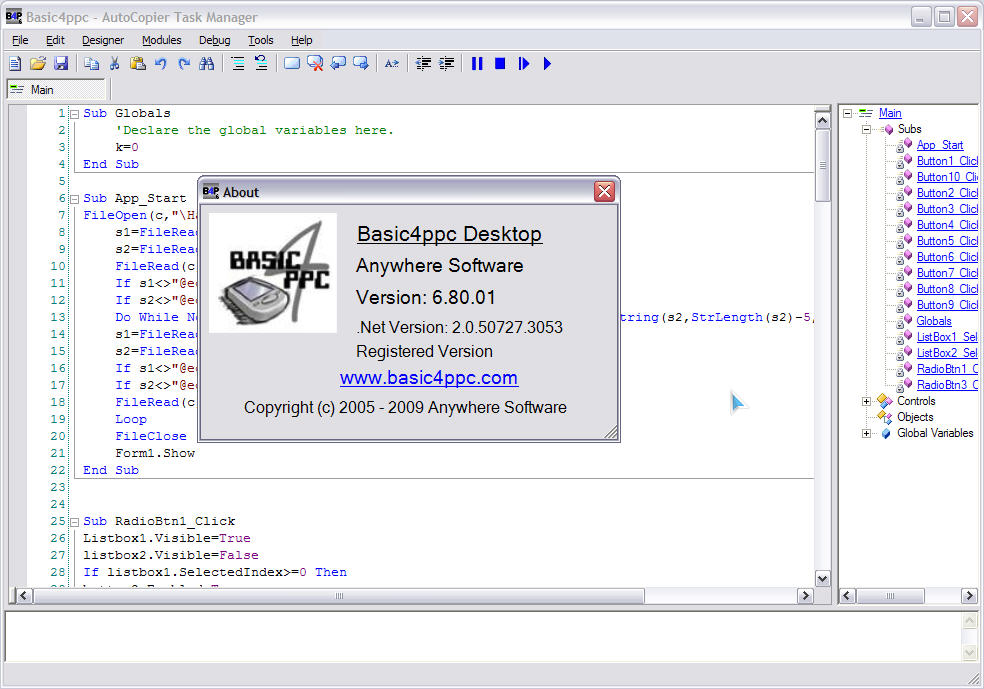The height and width of the screenshot is (689, 984).
Task: Click the toggle bookmark rectangle icon
Action: click(x=292, y=63)
